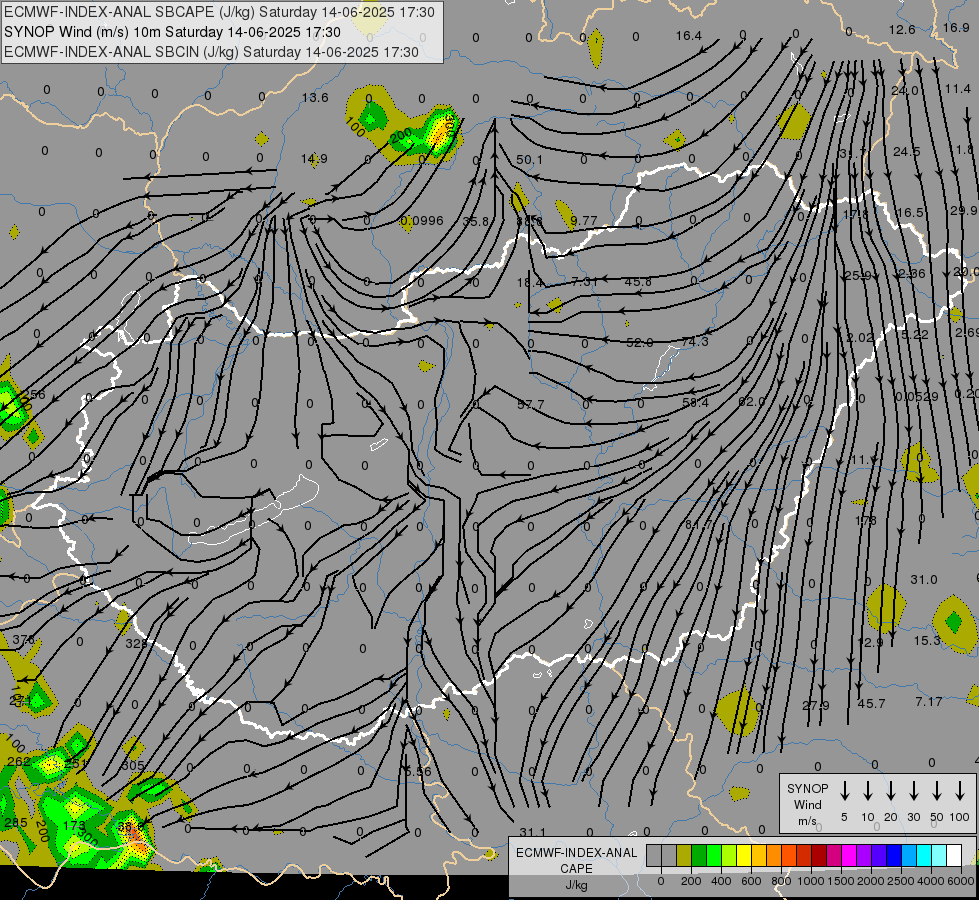This screenshot has height=900, width=979.
Task: Click the 'J/kg' unit label in legend
Action: [576, 885]
